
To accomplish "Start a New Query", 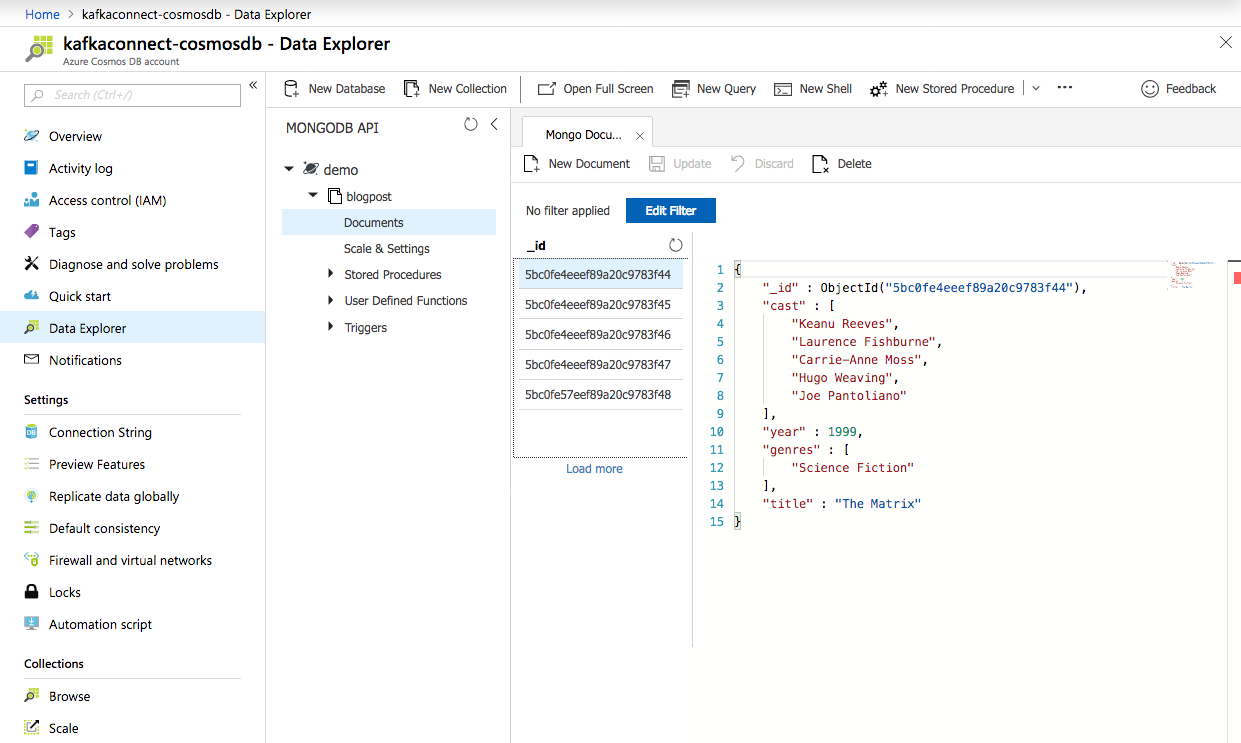I will coord(713,88).
